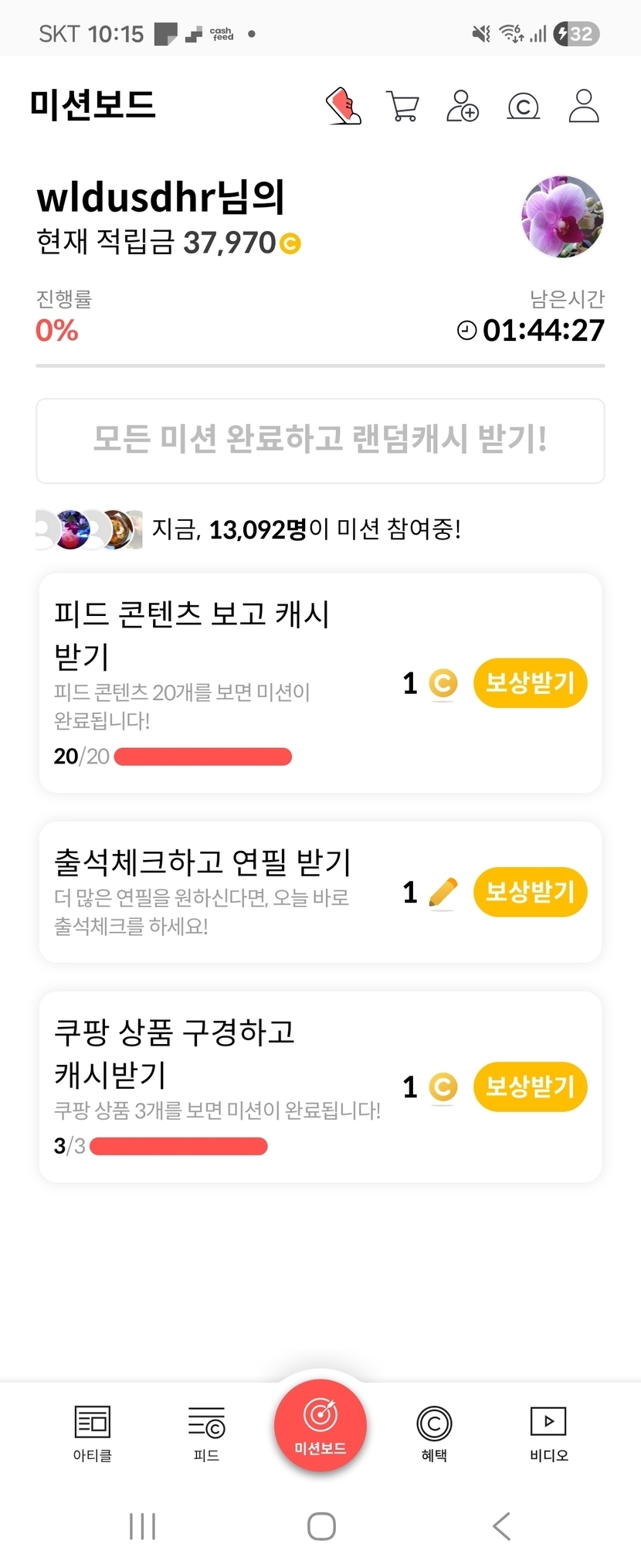
Task: Tap the feed mission 20/20 progress bar
Action: (x=202, y=757)
